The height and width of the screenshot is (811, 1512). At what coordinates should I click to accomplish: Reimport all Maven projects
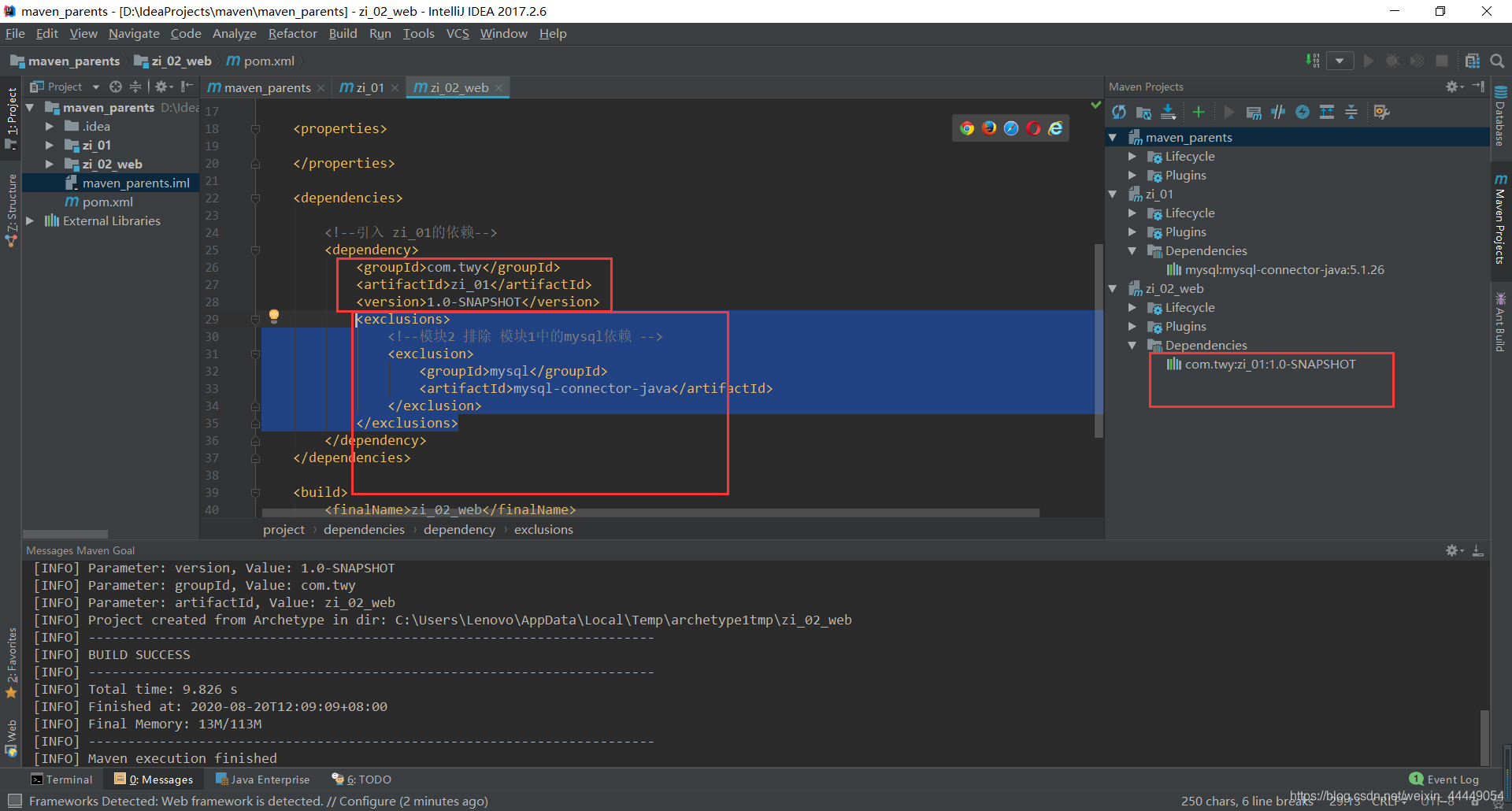point(1119,113)
